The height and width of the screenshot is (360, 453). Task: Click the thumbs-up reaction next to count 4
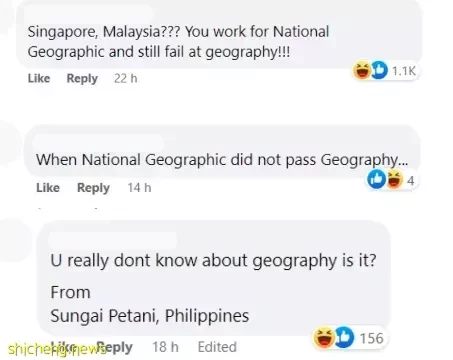pyautogui.click(x=376, y=179)
